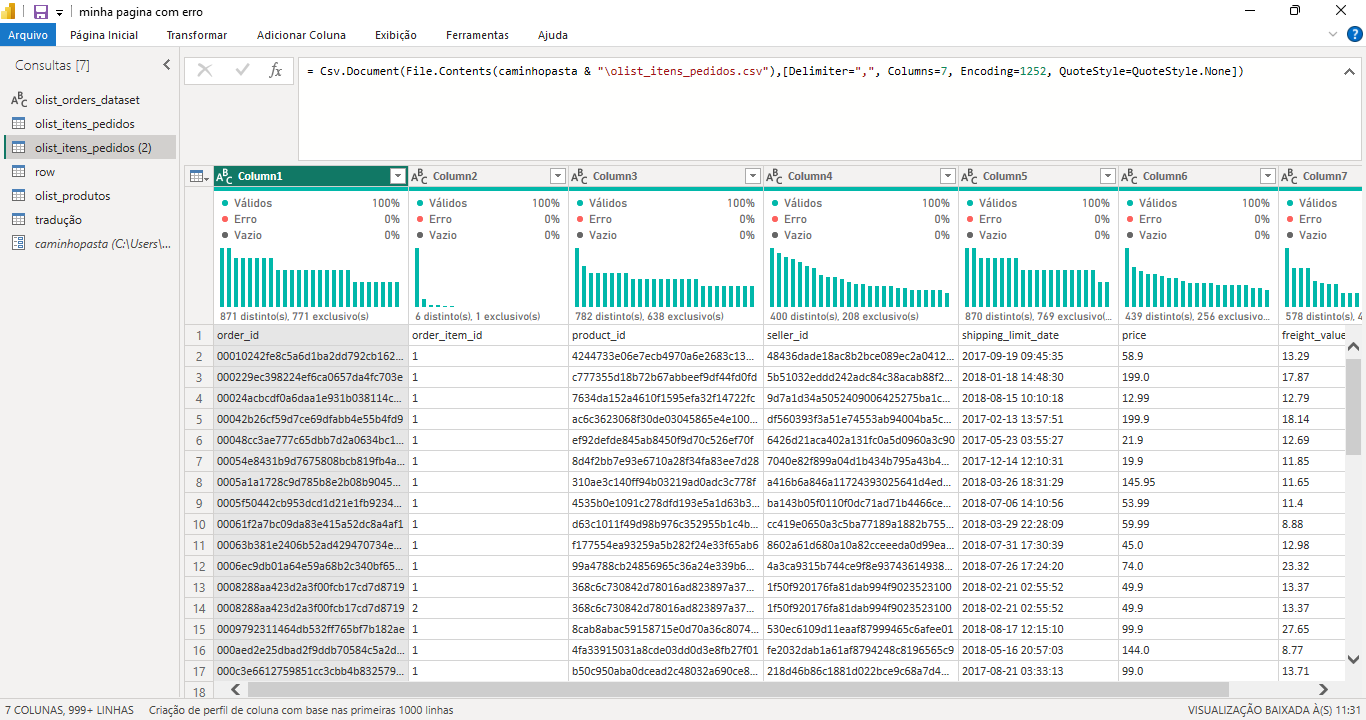Open the Column6 filter dropdown
1366x720 pixels.
(1268, 176)
